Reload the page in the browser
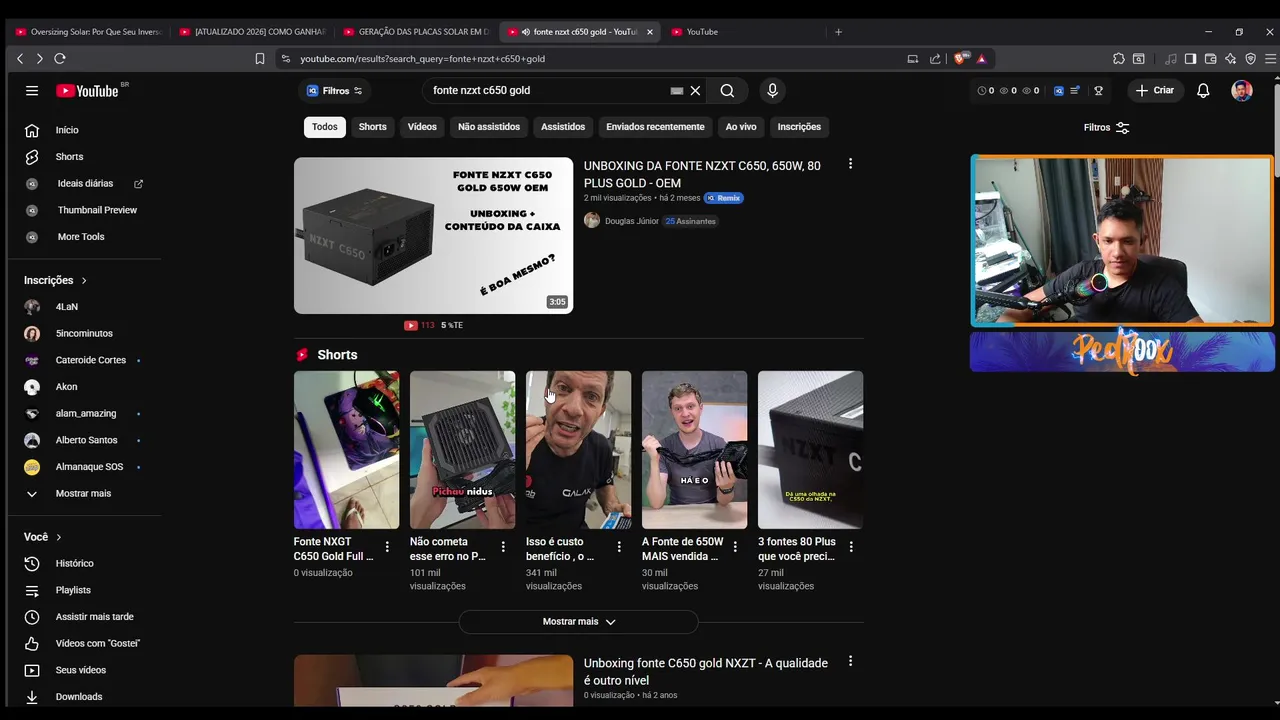1280x720 pixels. coord(60,59)
